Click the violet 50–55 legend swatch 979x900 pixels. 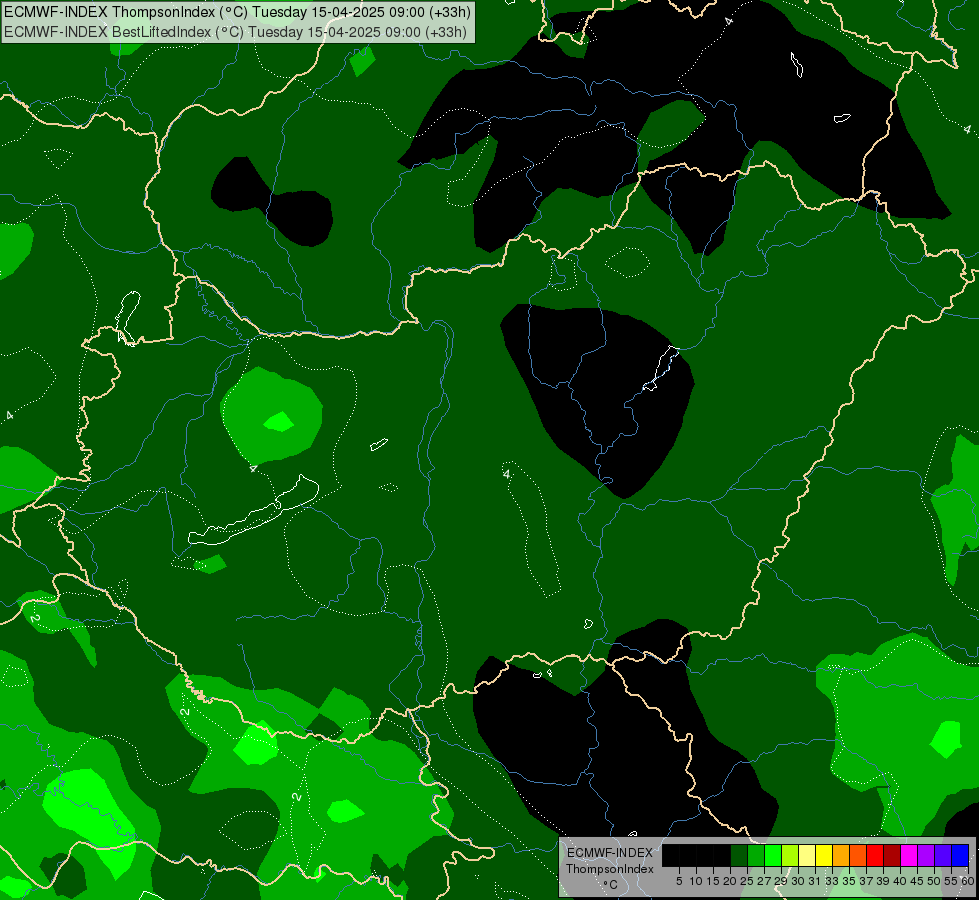943,855
